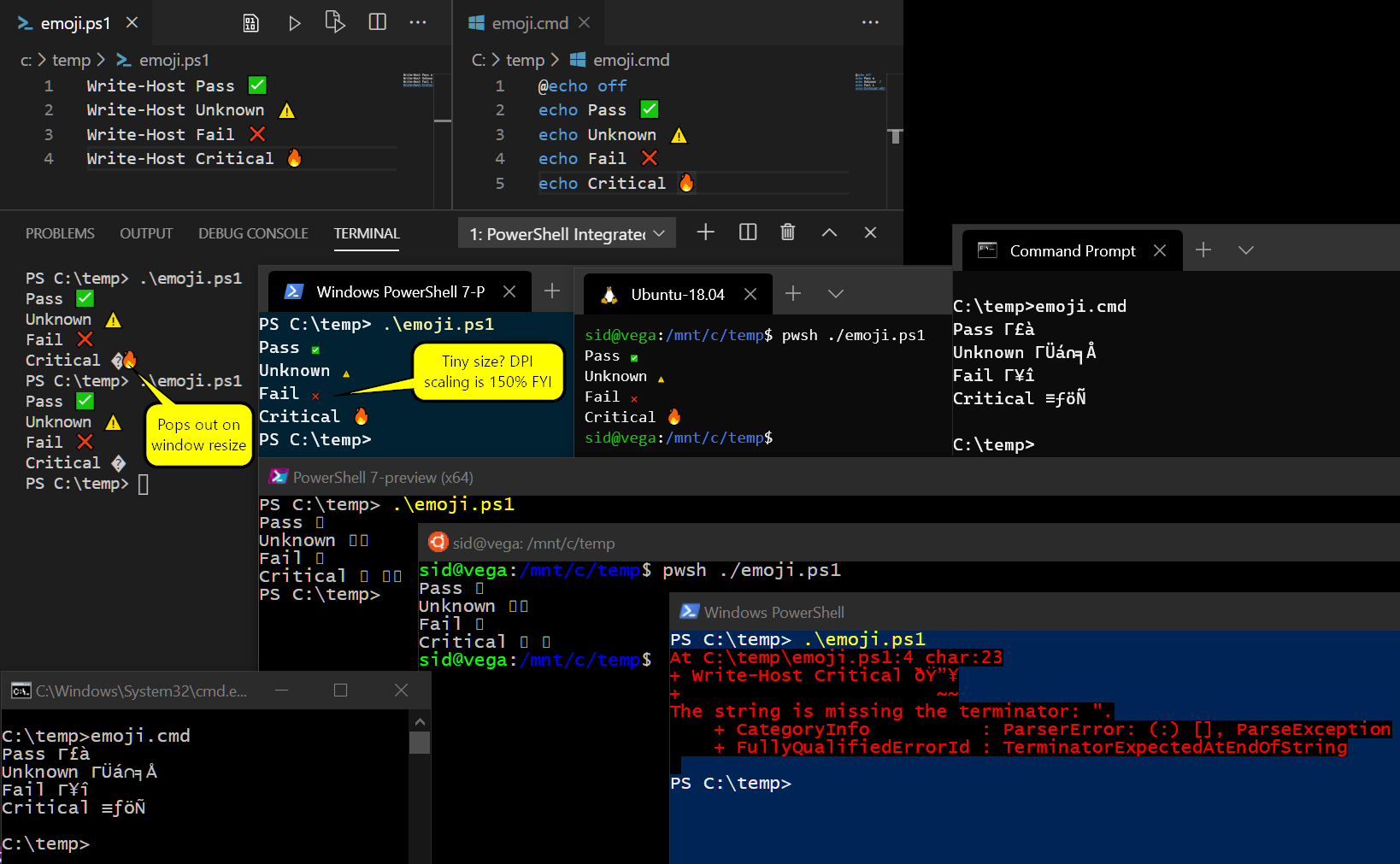Open the Windows Terminal new-tab dropdown chevron
1400x864 pixels.
coord(836,293)
